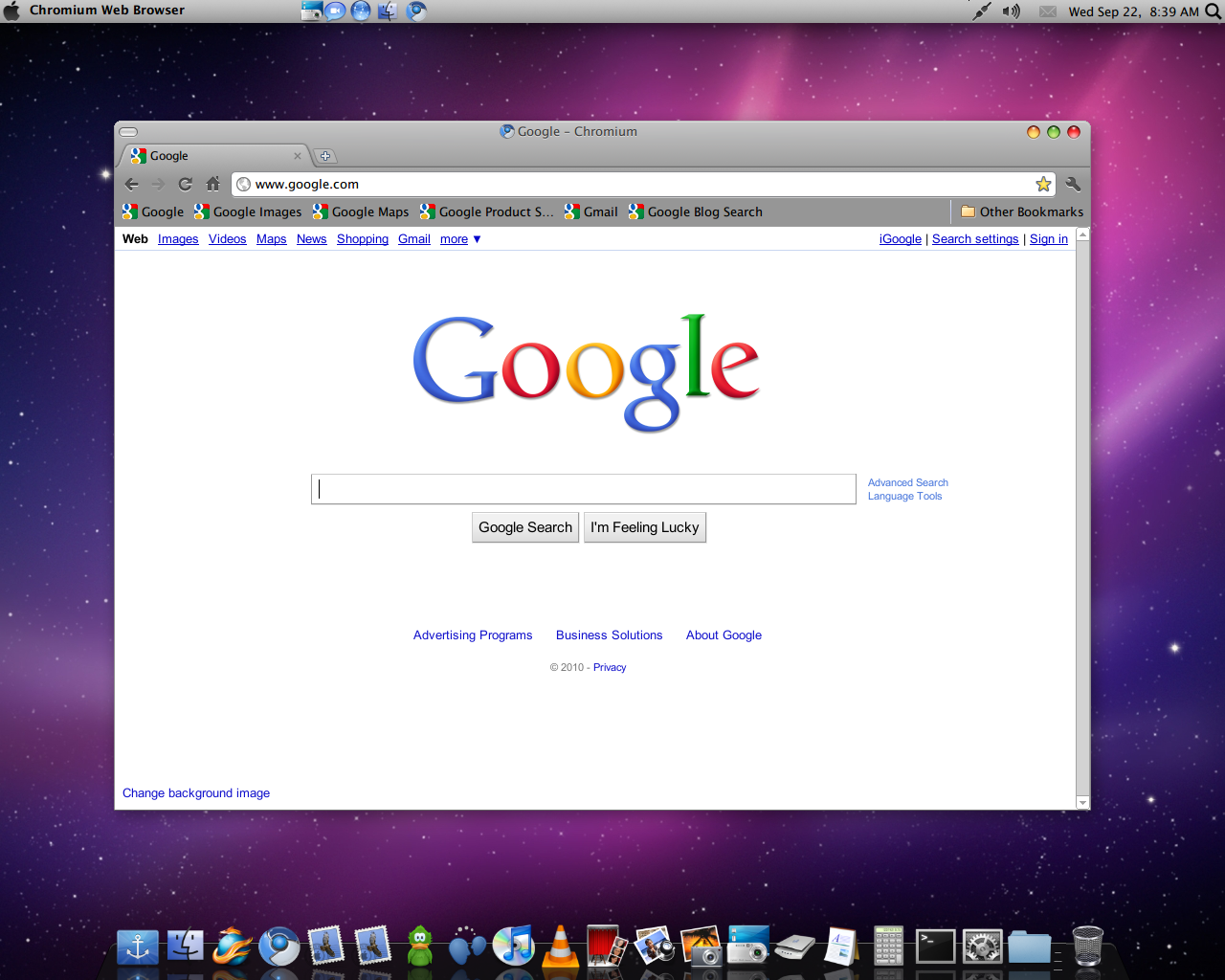Click the I'm Feeling Lucky button
Image resolution: width=1225 pixels, height=980 pixels.
click(x=645, y=527)
